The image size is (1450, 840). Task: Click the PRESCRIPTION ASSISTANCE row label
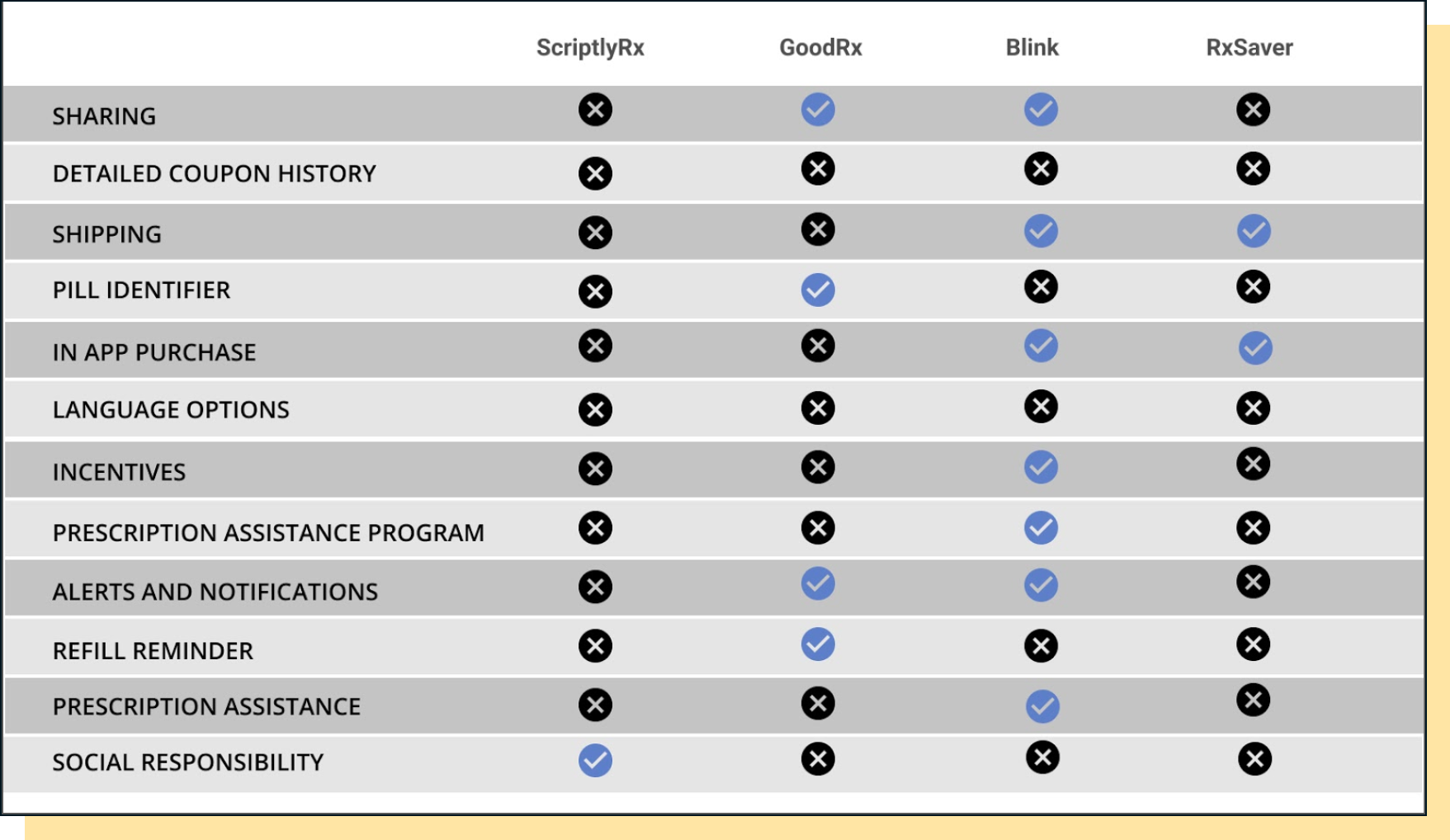pos(206,706)
